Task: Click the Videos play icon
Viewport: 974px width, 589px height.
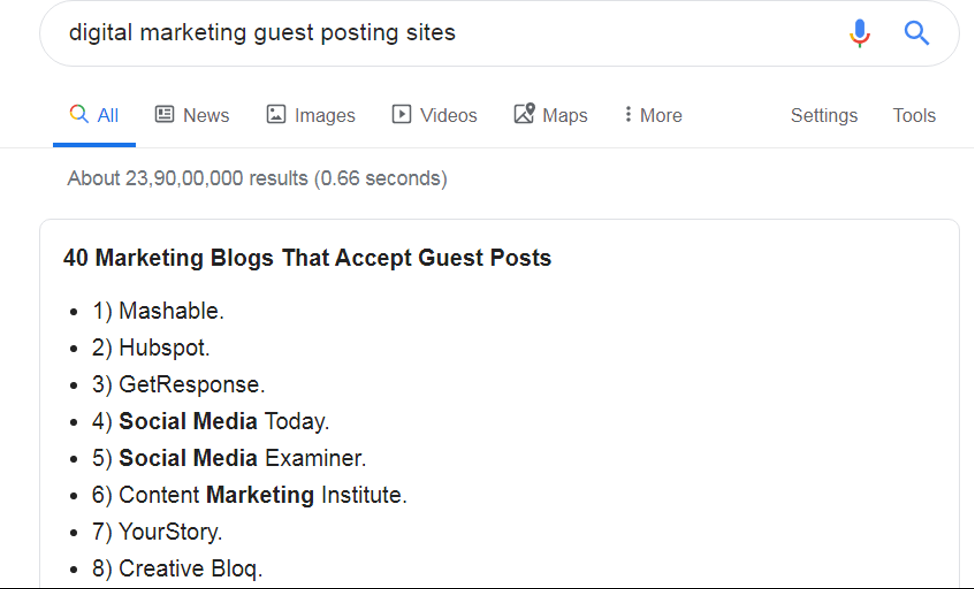Action: pos(403,114)
